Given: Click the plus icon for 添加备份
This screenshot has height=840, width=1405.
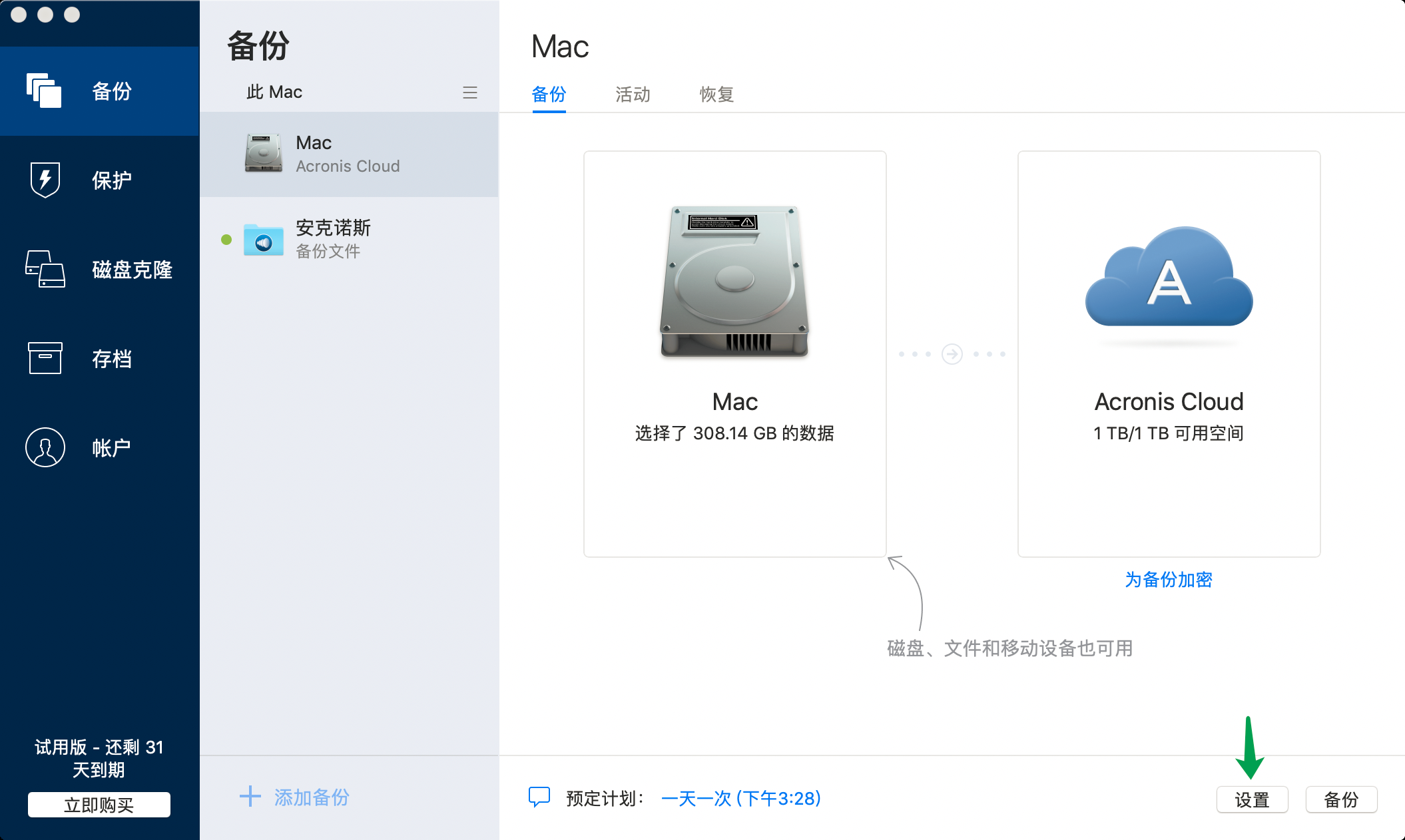Looking at the screenshot, I should click(250, 796).
